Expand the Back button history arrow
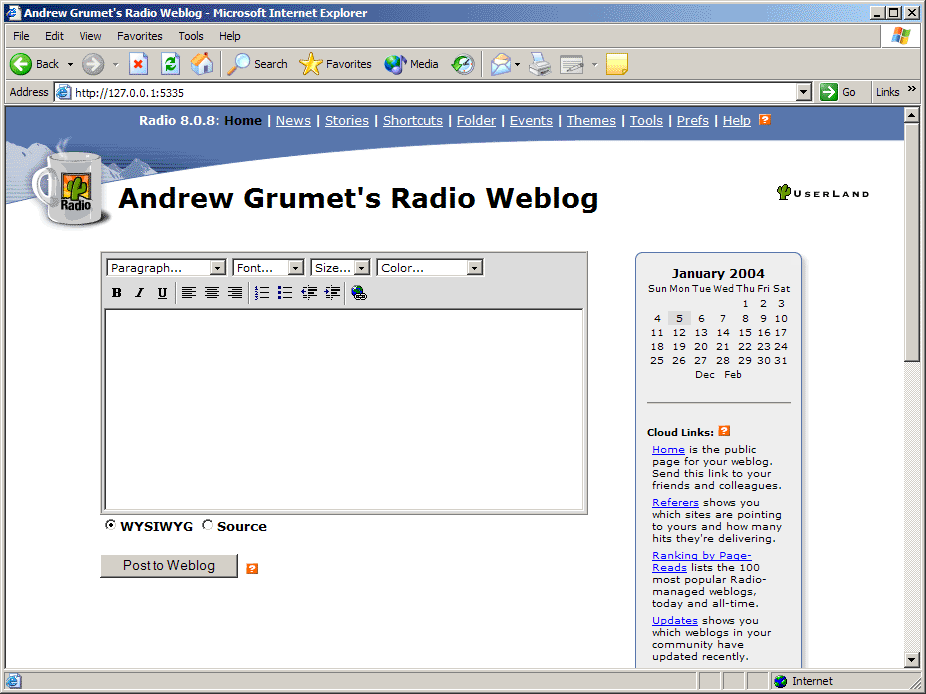Viewport: 926px width, 694px height. 70,64
